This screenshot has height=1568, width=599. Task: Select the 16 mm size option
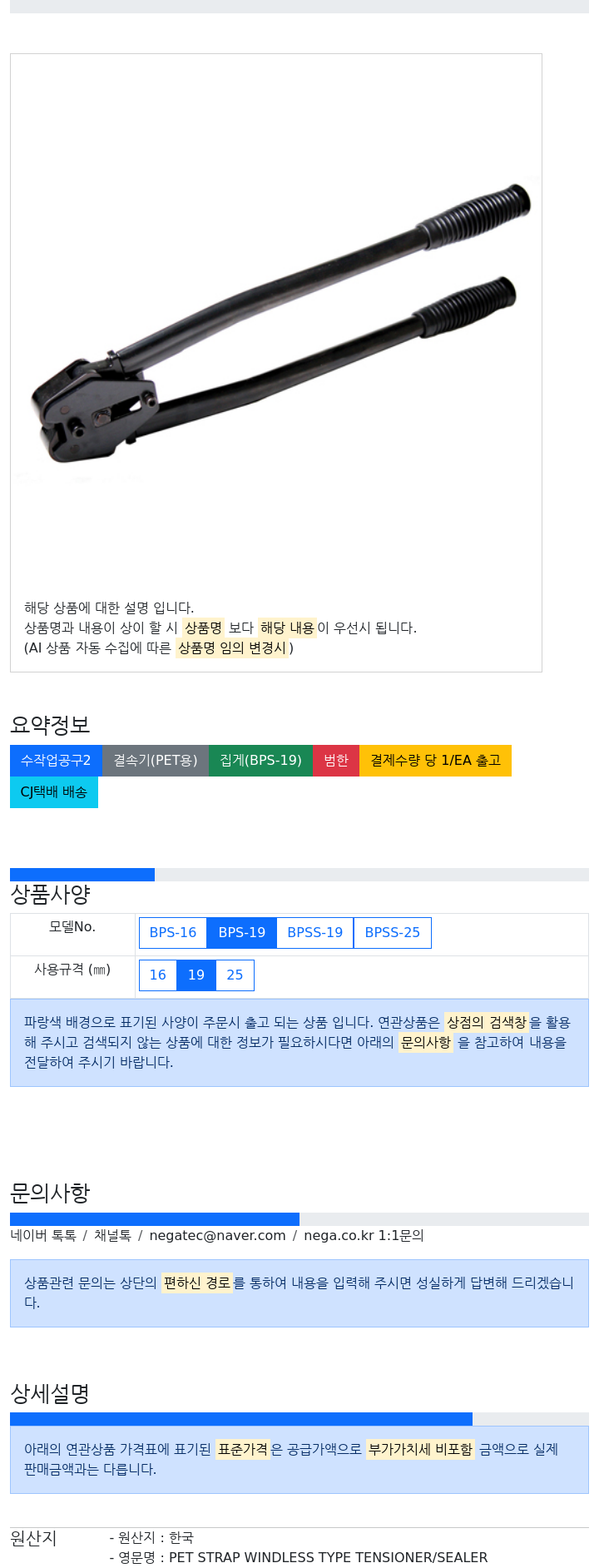[158, 975]
